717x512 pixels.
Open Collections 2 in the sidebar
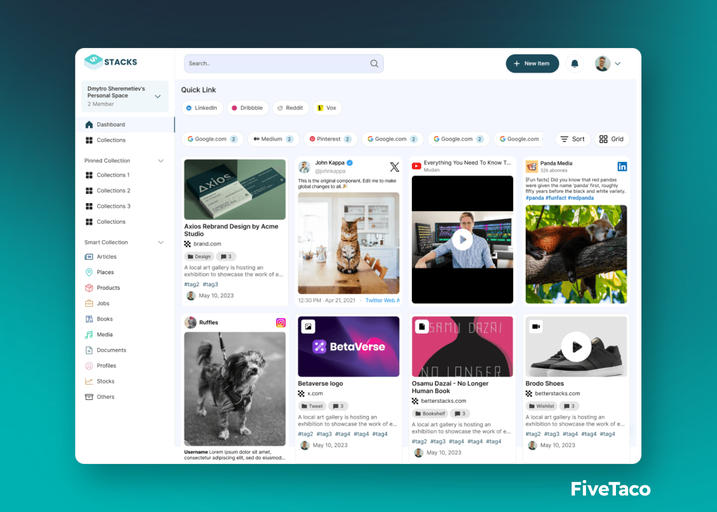coord(112,190)
